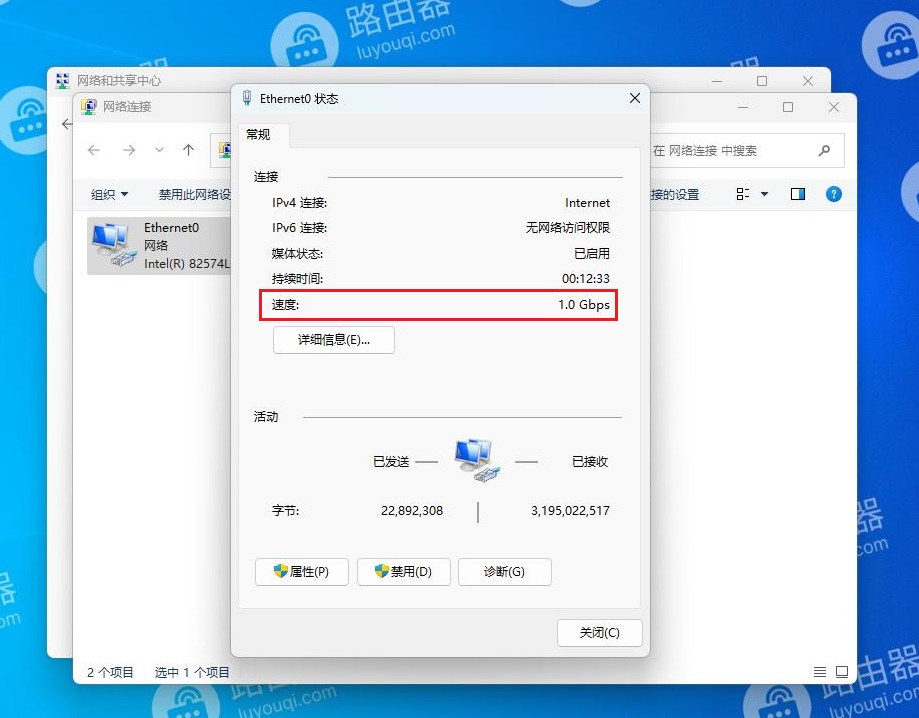This screenshot has height=718, width=919.
Task: Click the 关闭(C) button
Action: [600, 633]
